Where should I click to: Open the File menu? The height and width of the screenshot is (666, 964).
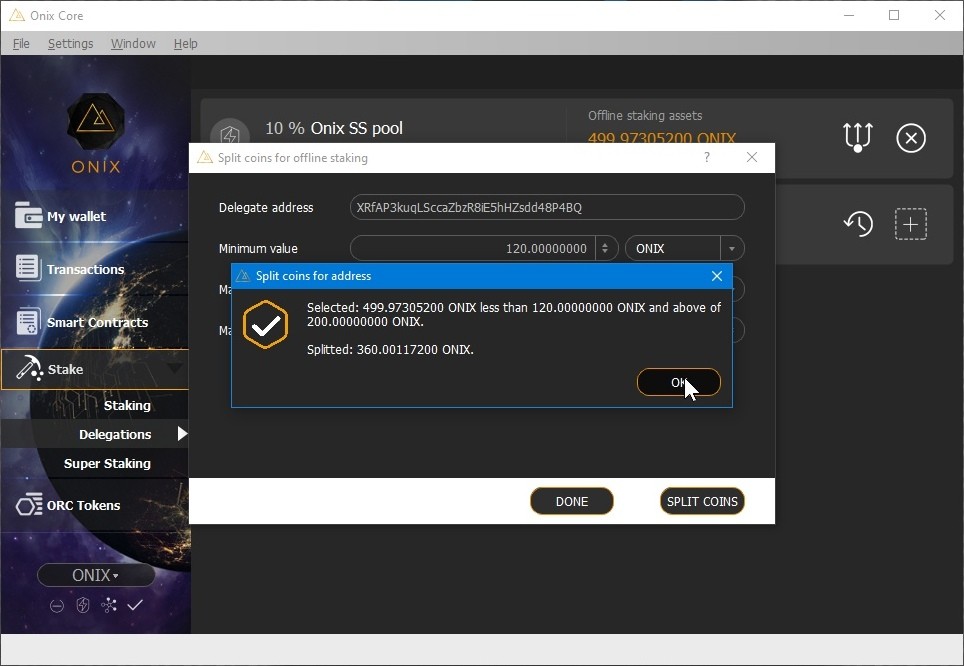click(21, 44)
